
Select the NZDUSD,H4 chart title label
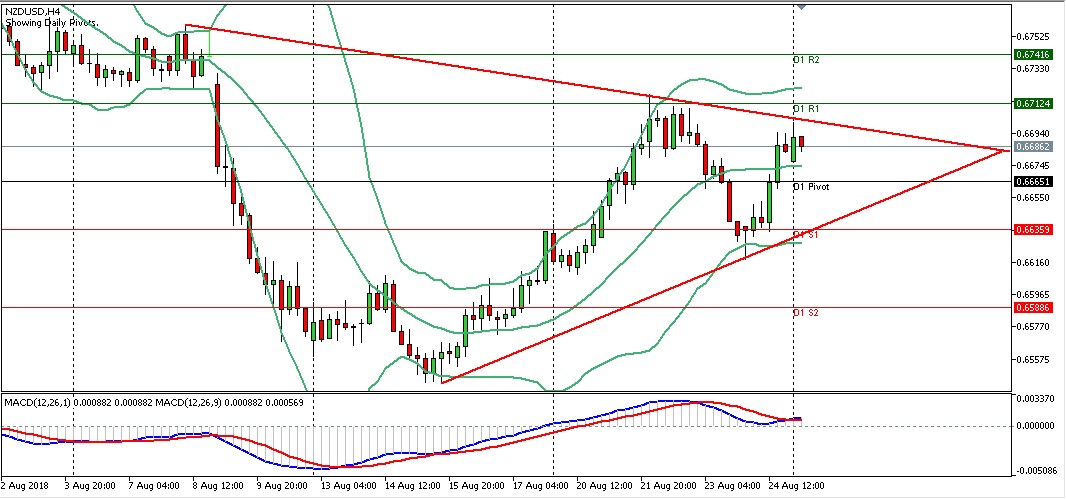click(33, 9)
